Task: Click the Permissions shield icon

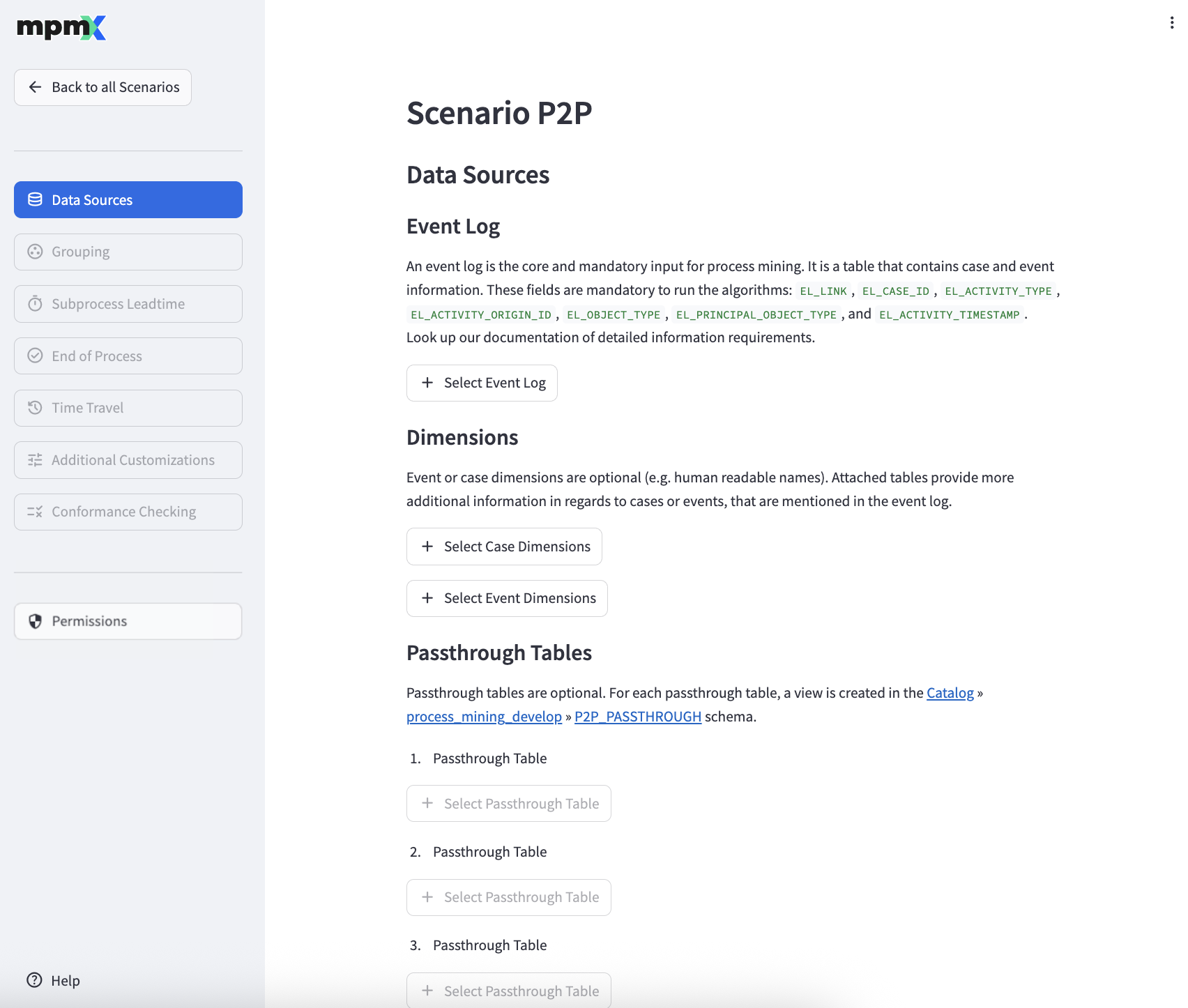Action: 35,621
